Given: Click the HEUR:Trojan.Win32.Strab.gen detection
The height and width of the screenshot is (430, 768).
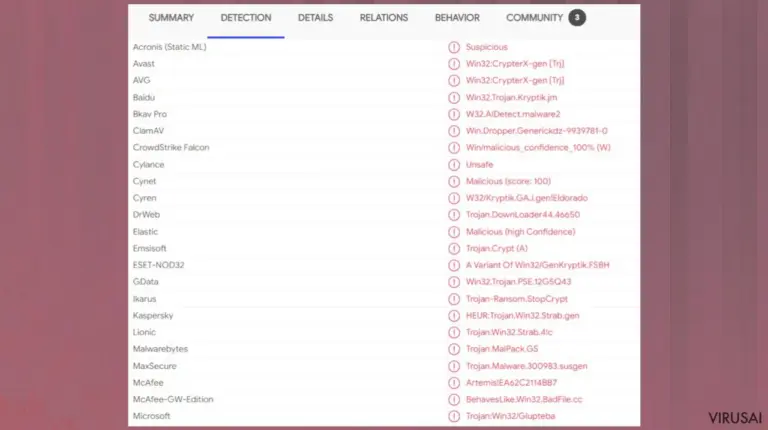Looking at the screenshot, I should coord(522,315).
